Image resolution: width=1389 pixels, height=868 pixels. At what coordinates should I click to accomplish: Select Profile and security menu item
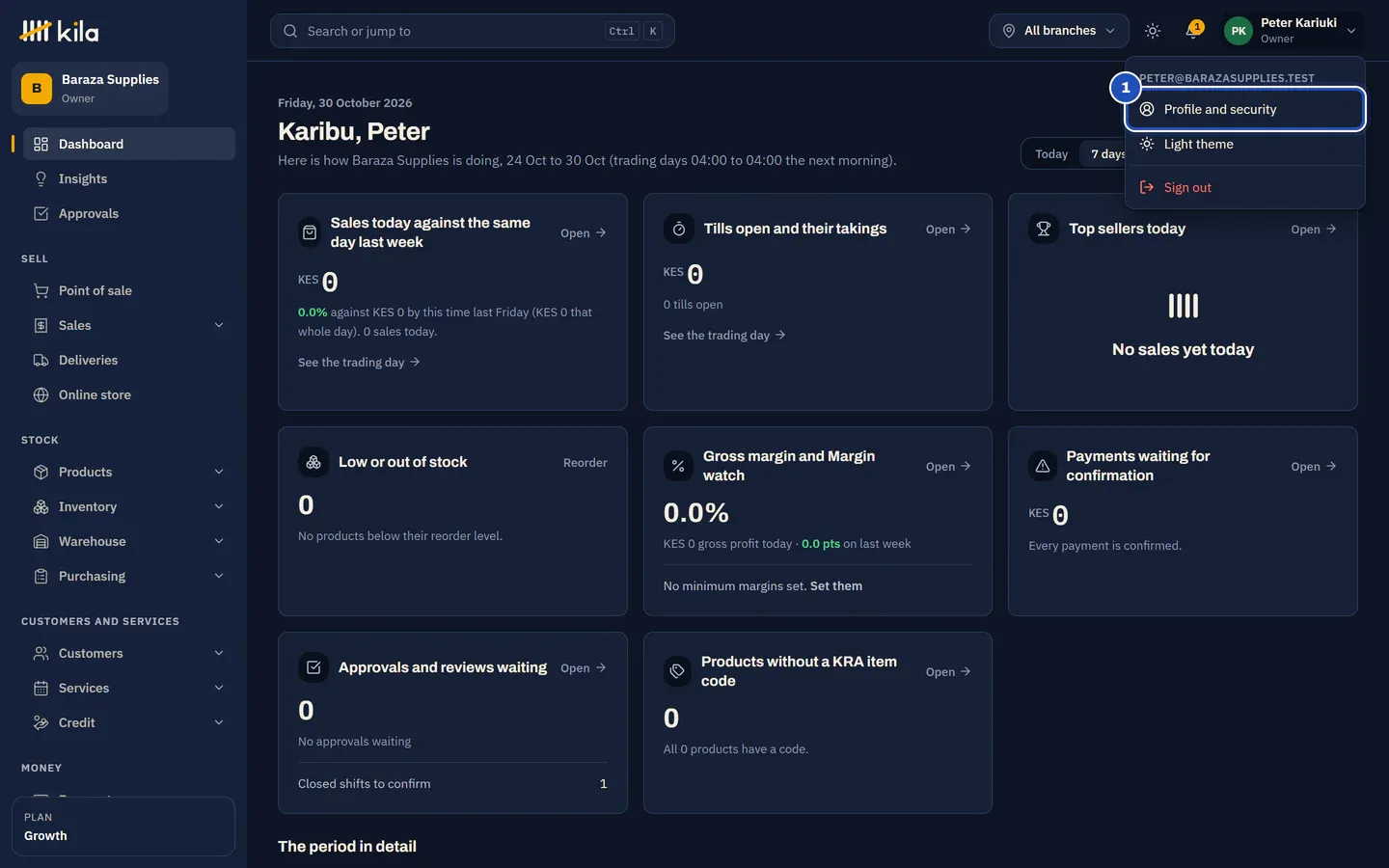[1244, 109]
